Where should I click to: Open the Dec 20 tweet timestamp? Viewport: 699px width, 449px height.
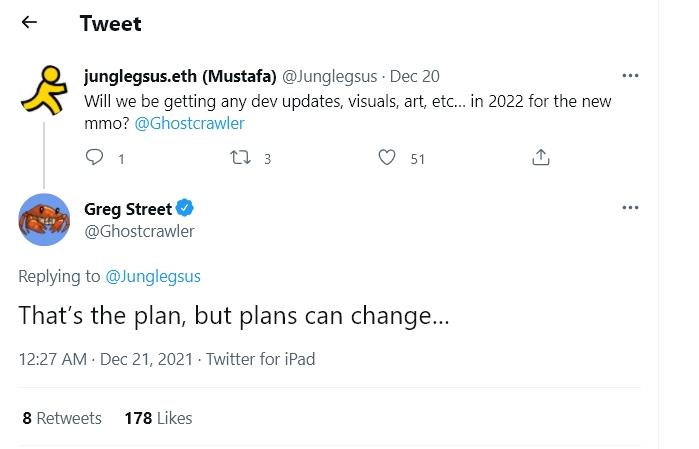[414, 76]
